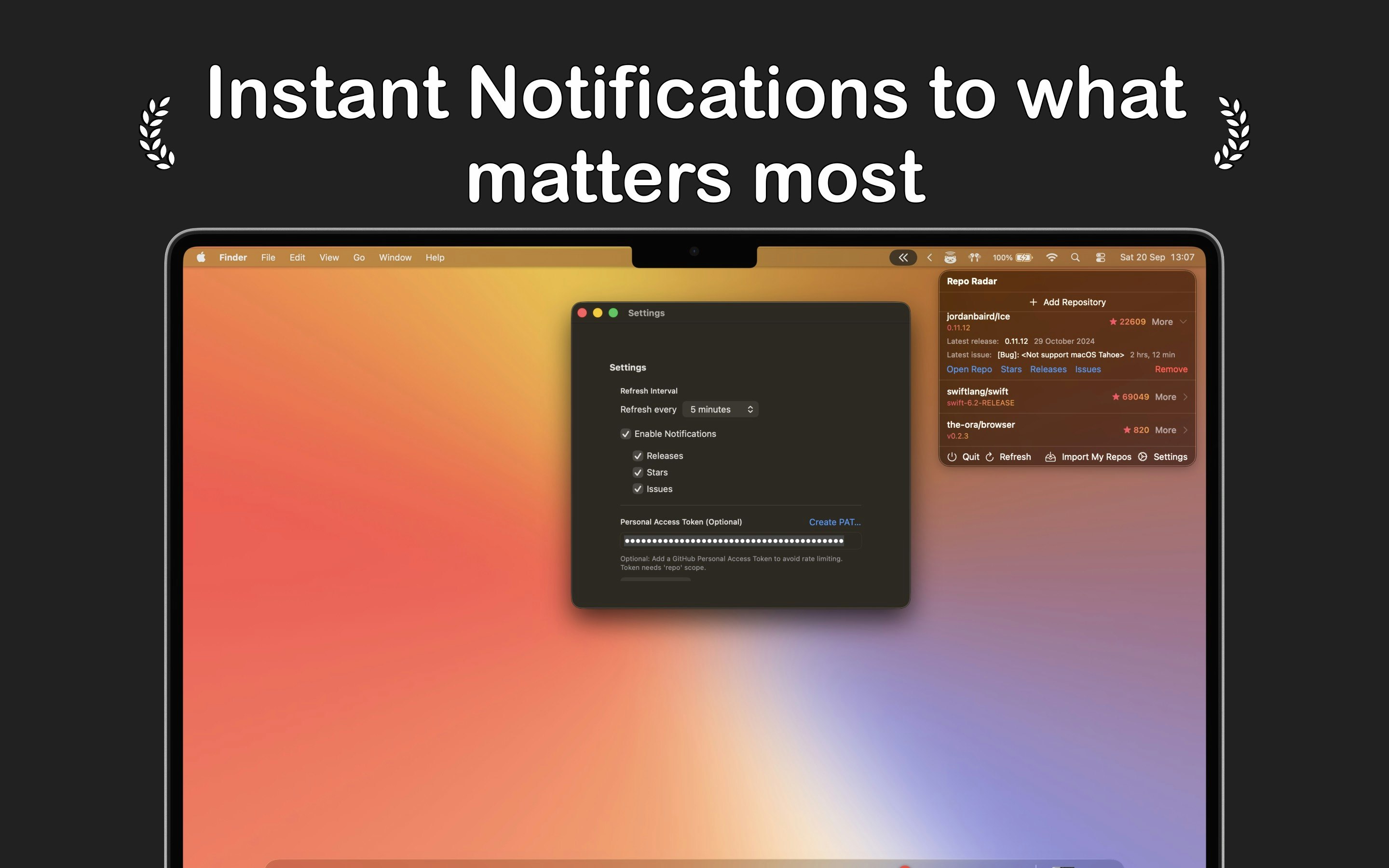Viewport: 1389px width, 868px height.
Task: Open Spotlight search magnifier icon
Action: [x=1075, y=257]
